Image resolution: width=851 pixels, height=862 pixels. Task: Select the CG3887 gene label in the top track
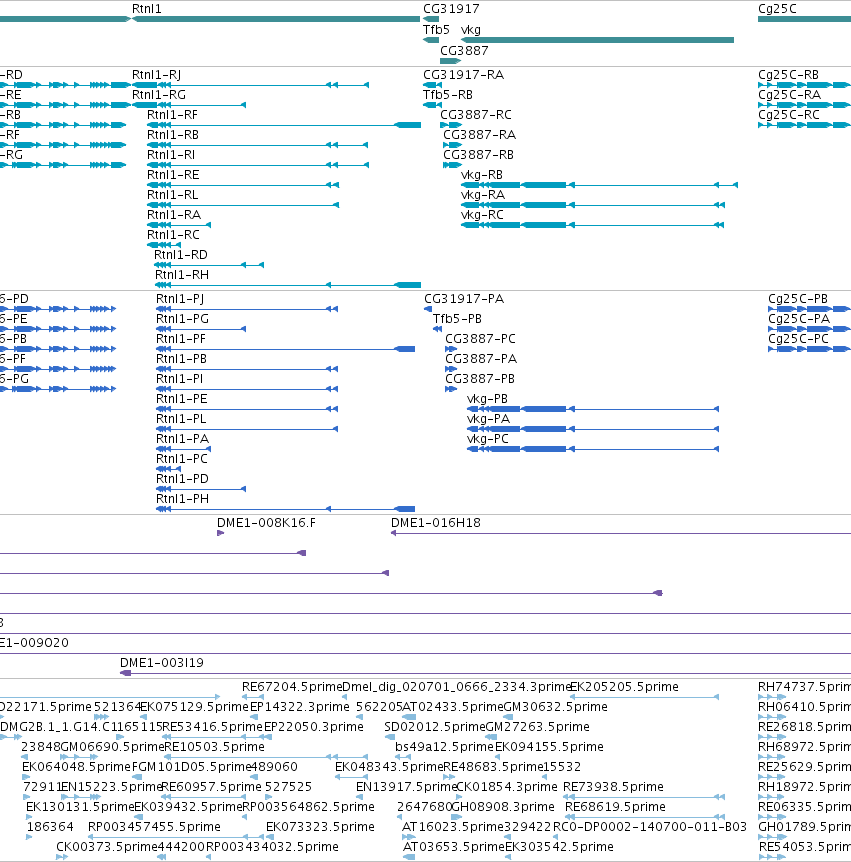click(464, 51)
